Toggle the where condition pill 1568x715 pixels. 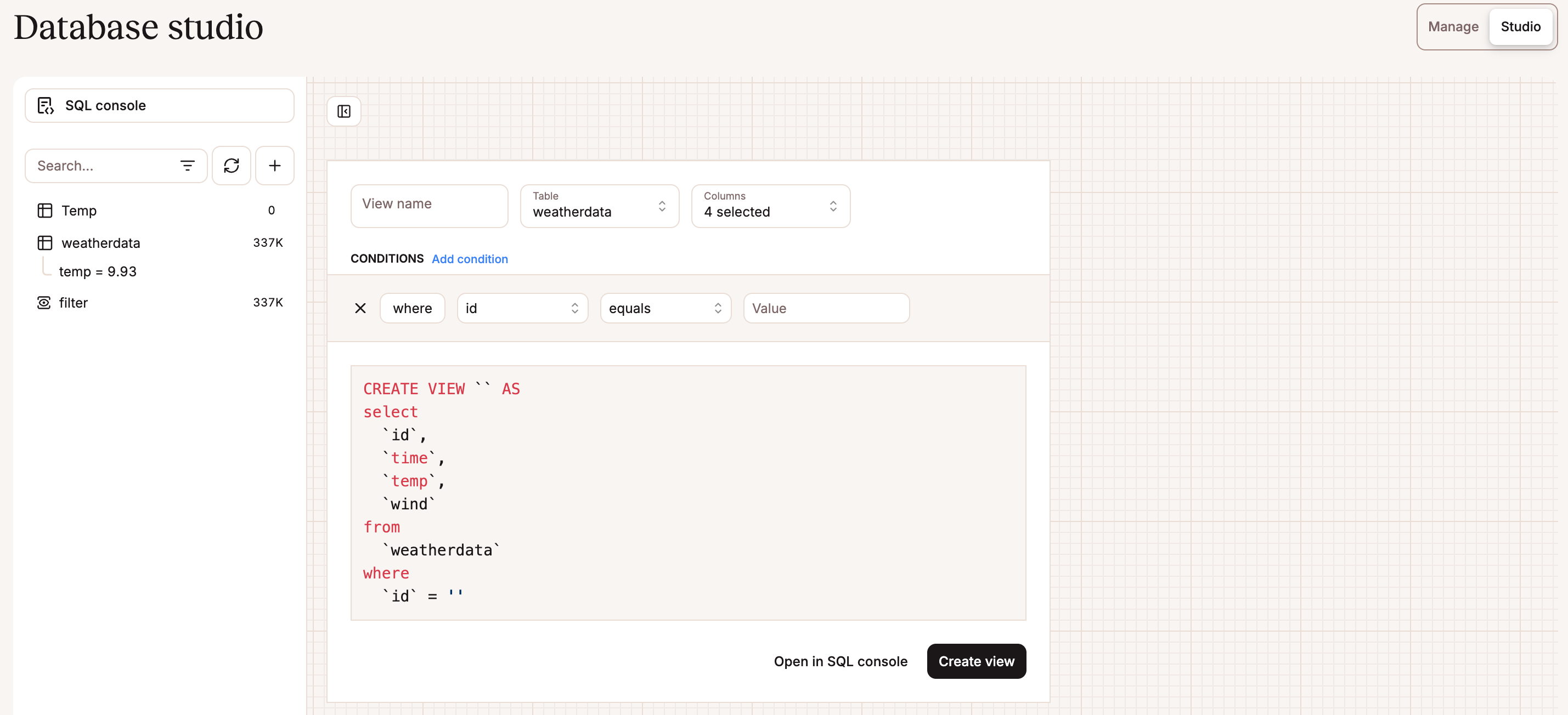coord(412,308)
